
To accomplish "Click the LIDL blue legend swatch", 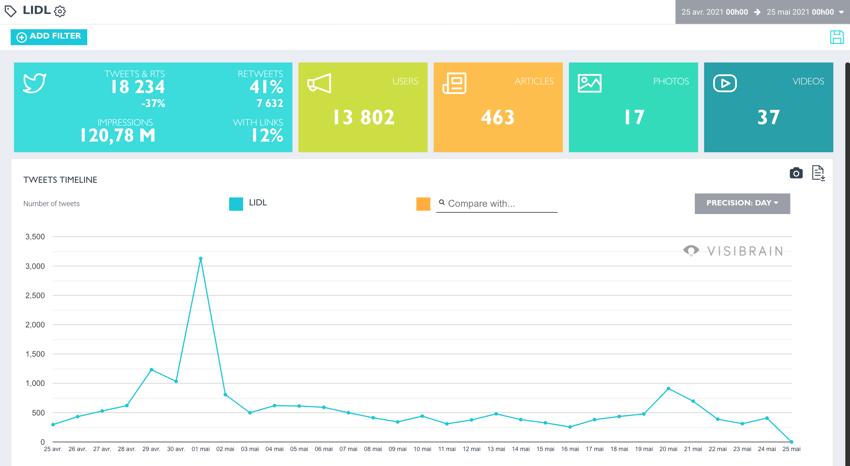I will click(236, 204).
